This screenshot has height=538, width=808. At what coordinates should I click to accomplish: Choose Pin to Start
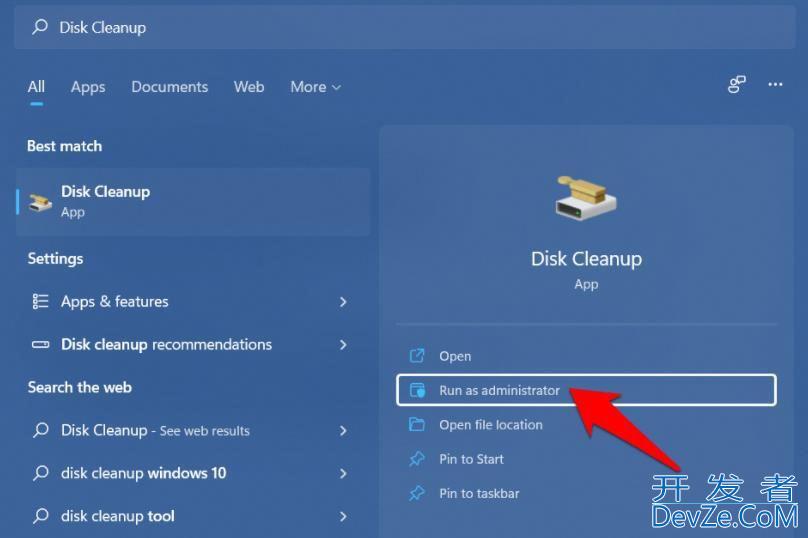(586, 459)
